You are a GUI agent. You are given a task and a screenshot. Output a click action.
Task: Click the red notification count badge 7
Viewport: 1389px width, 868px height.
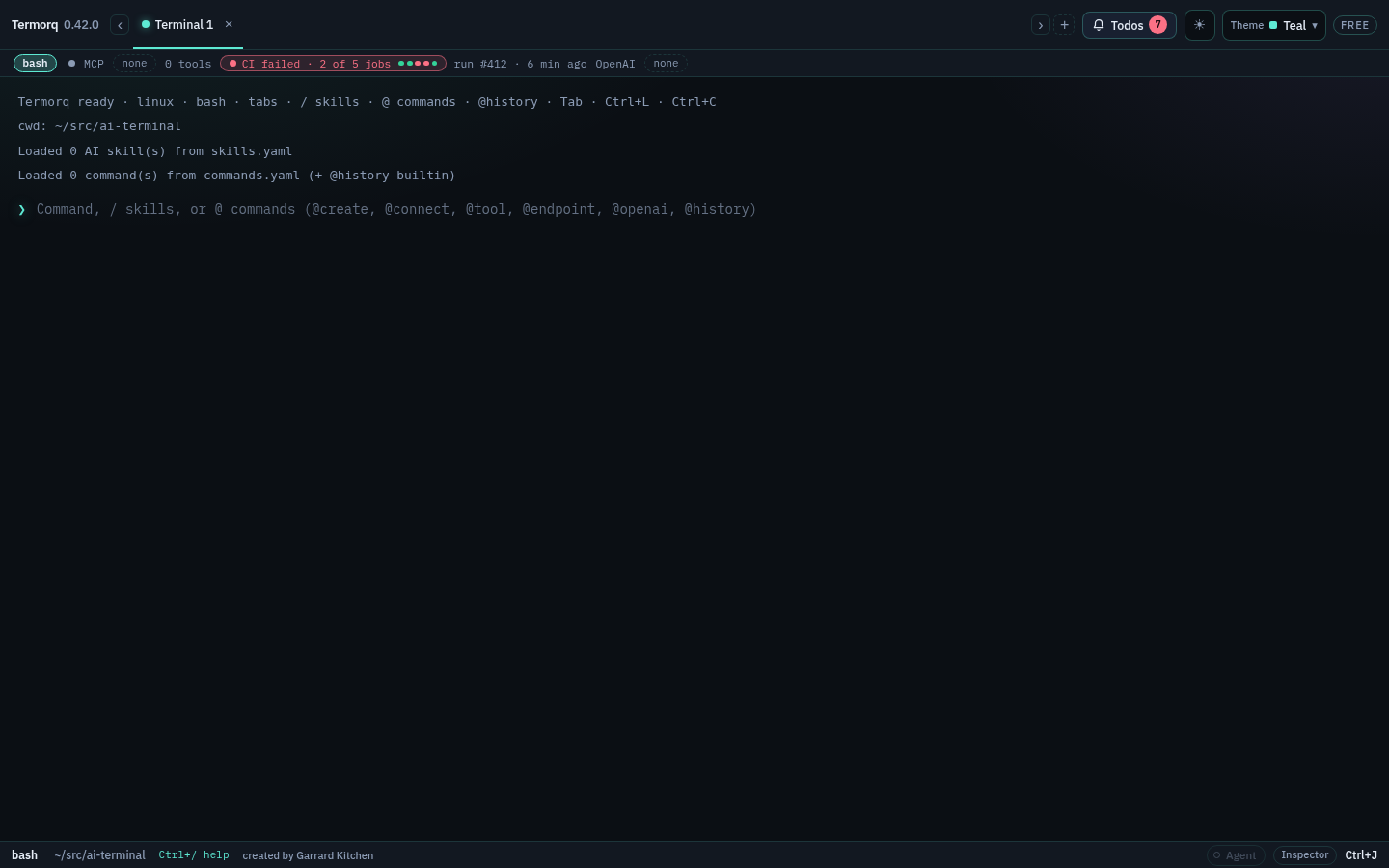[x=1157, y=25]
